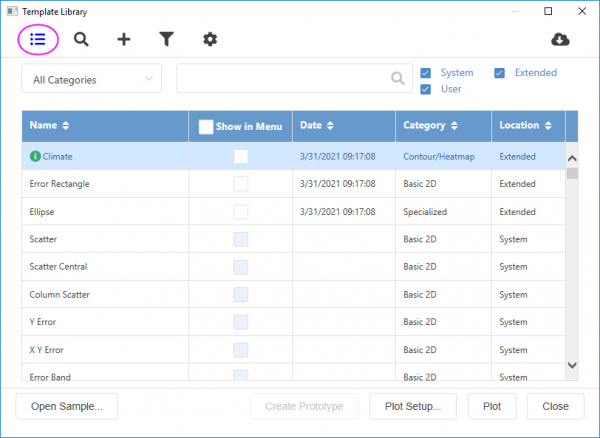This screenshot has width=600, height=438.
Task: Open the search magnifier tool
Action: pyautogui.click(x=81, y=40)
